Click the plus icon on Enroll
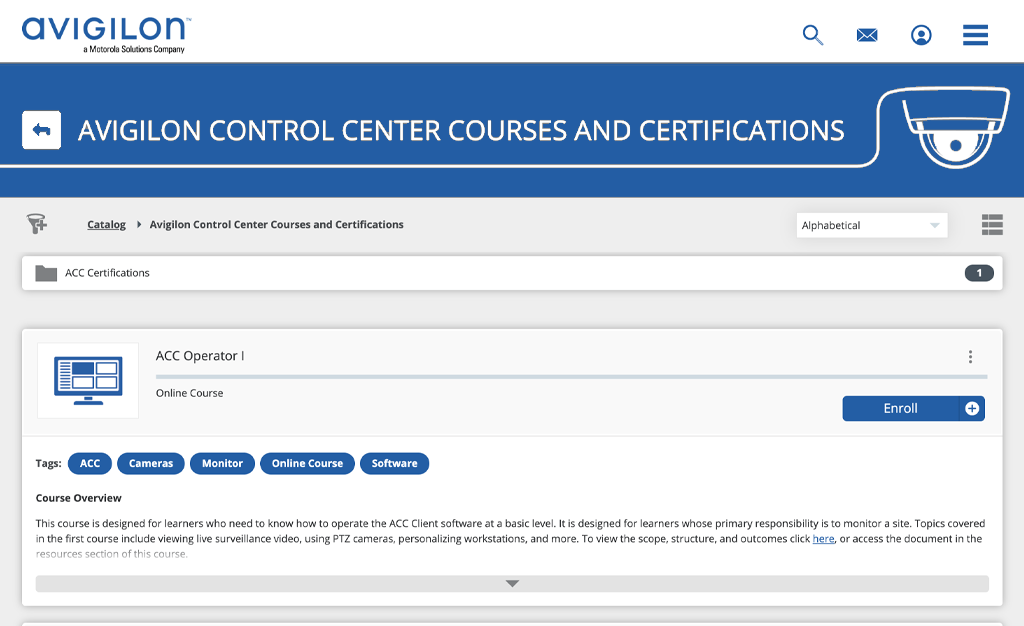The image size is (1024, 626). (x=972, y=409)
